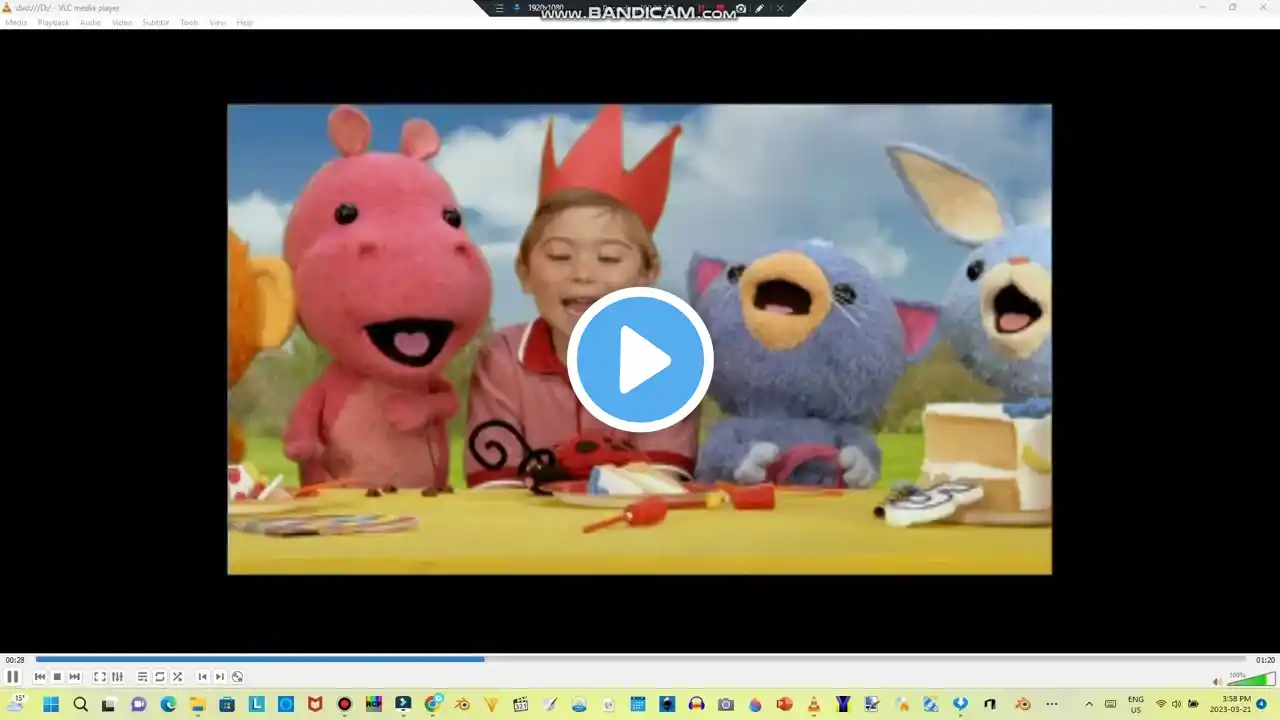The height and width of the screenshot is (720, 1280).
Task: Seek on the video progress bar
Action: pos(641,659)
